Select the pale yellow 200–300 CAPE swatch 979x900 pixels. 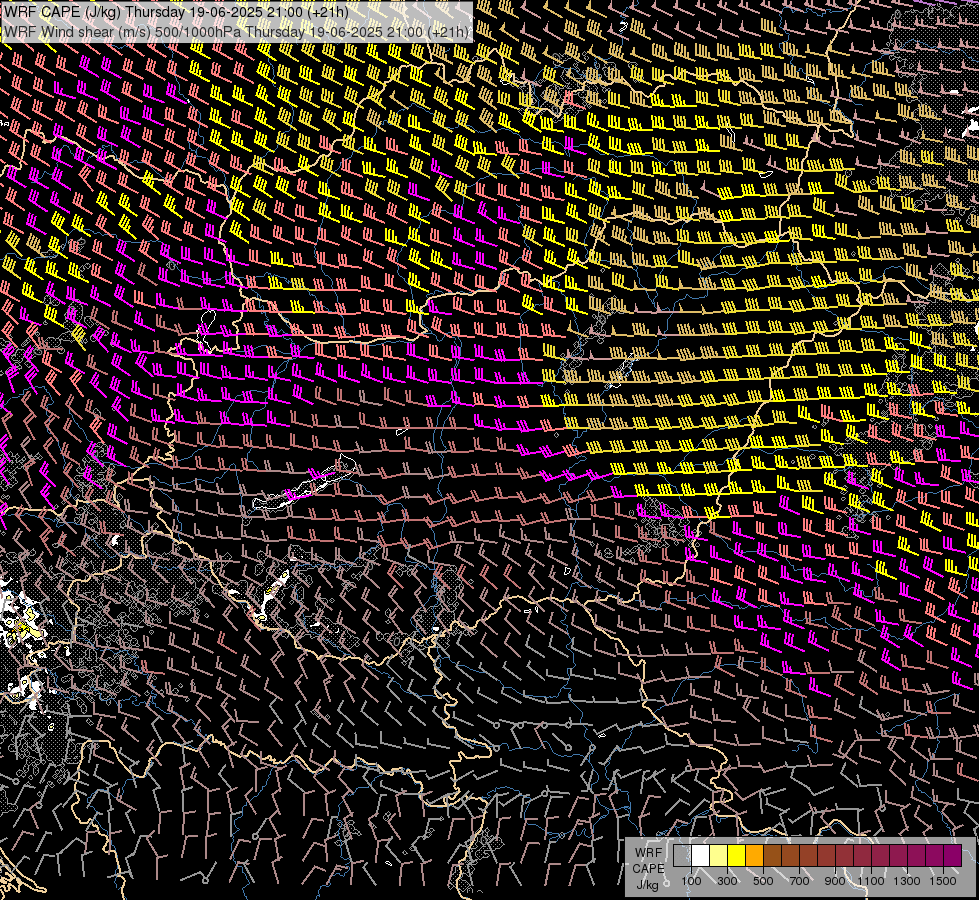coord(719,855)
